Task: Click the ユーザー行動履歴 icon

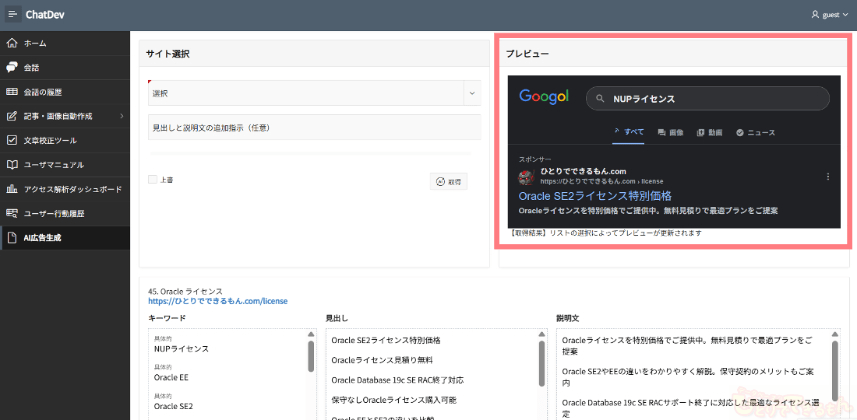Action: tap(12, 213)
